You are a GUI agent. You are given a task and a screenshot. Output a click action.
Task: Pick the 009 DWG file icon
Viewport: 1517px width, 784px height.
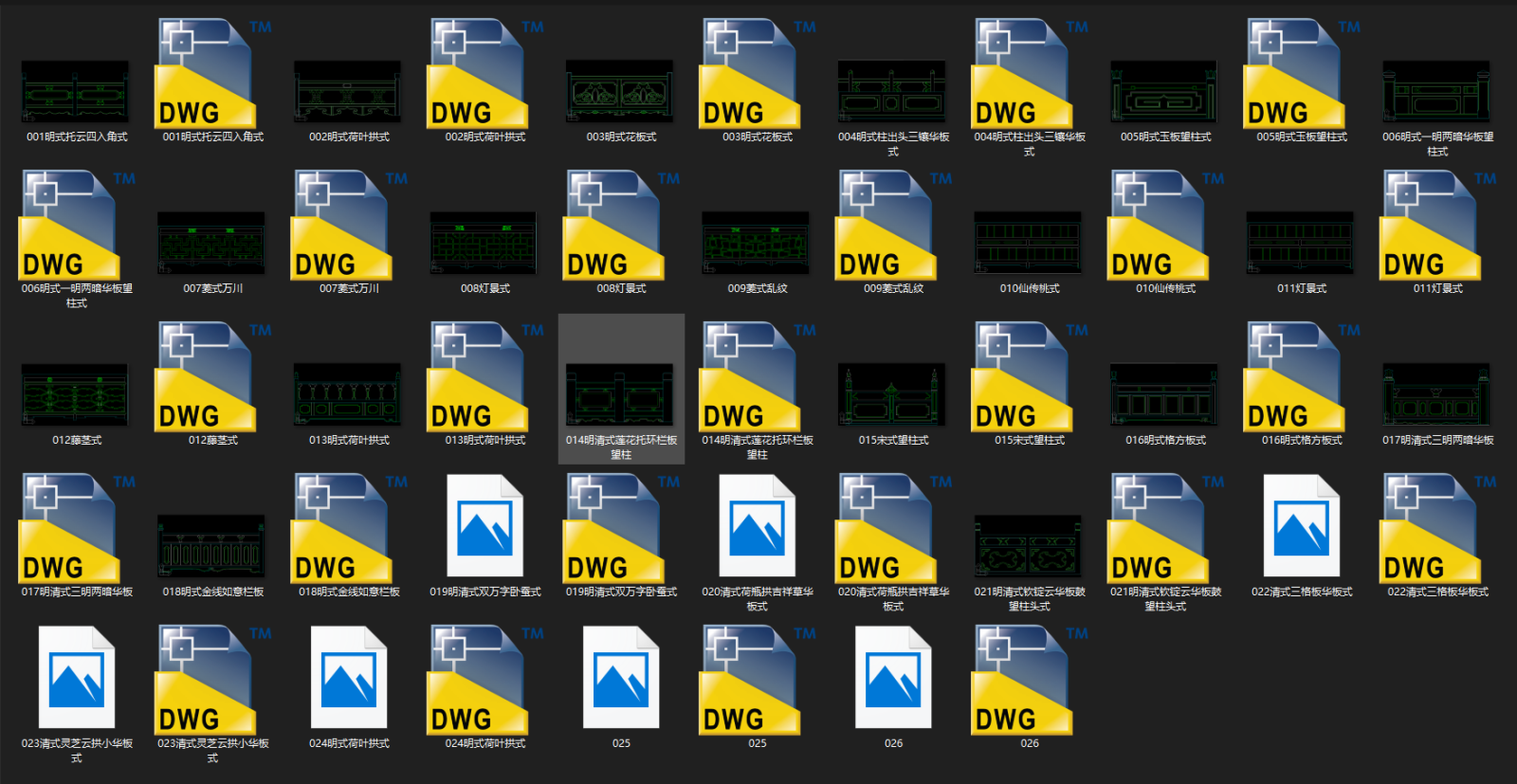(886, 225)
